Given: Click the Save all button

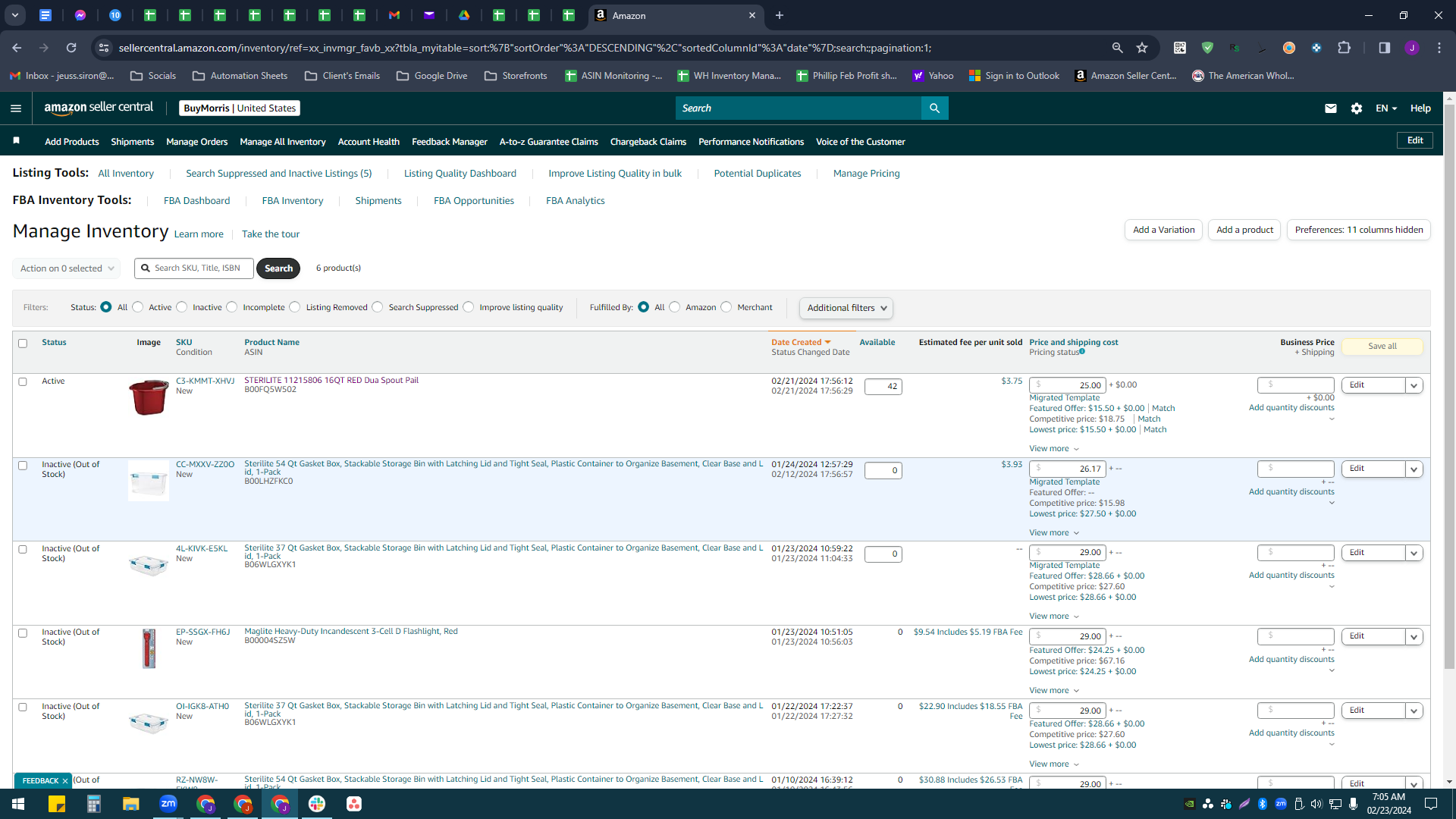Looking at the screenshot, I should 1382,347.
